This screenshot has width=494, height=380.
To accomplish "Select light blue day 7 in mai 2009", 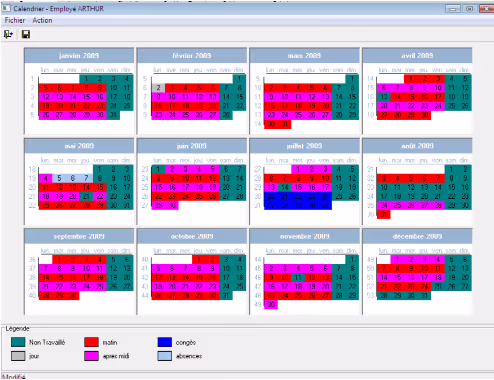I will tap(86, 178).
